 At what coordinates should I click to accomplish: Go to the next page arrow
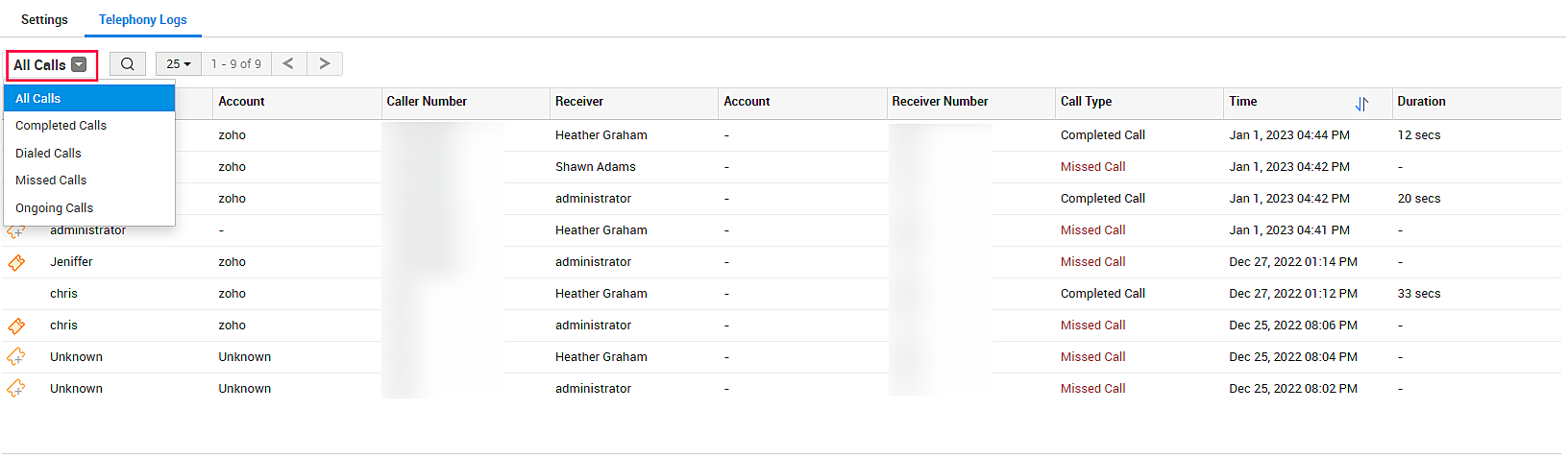tap(325, 63)
